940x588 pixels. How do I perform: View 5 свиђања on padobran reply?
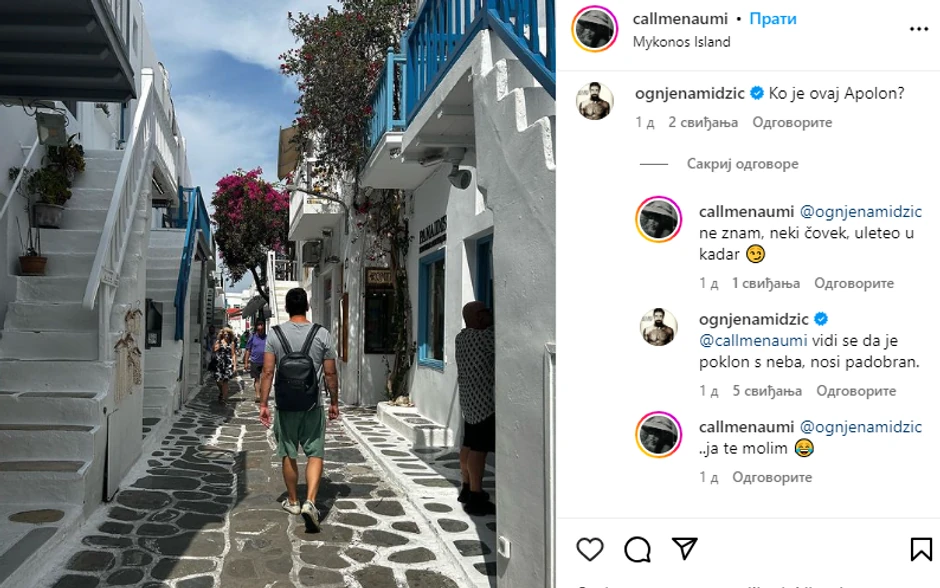click(767, 391)
